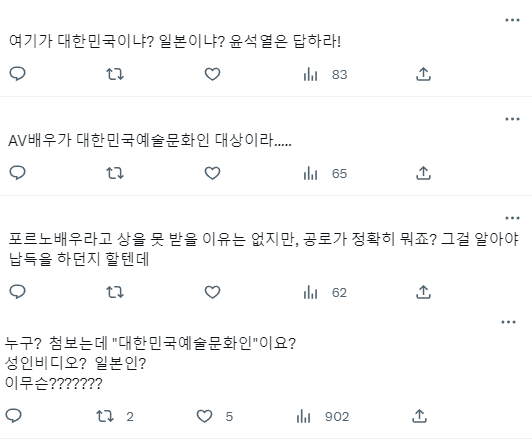Open more options on 누구? 첨보는데 tweet

508,322
